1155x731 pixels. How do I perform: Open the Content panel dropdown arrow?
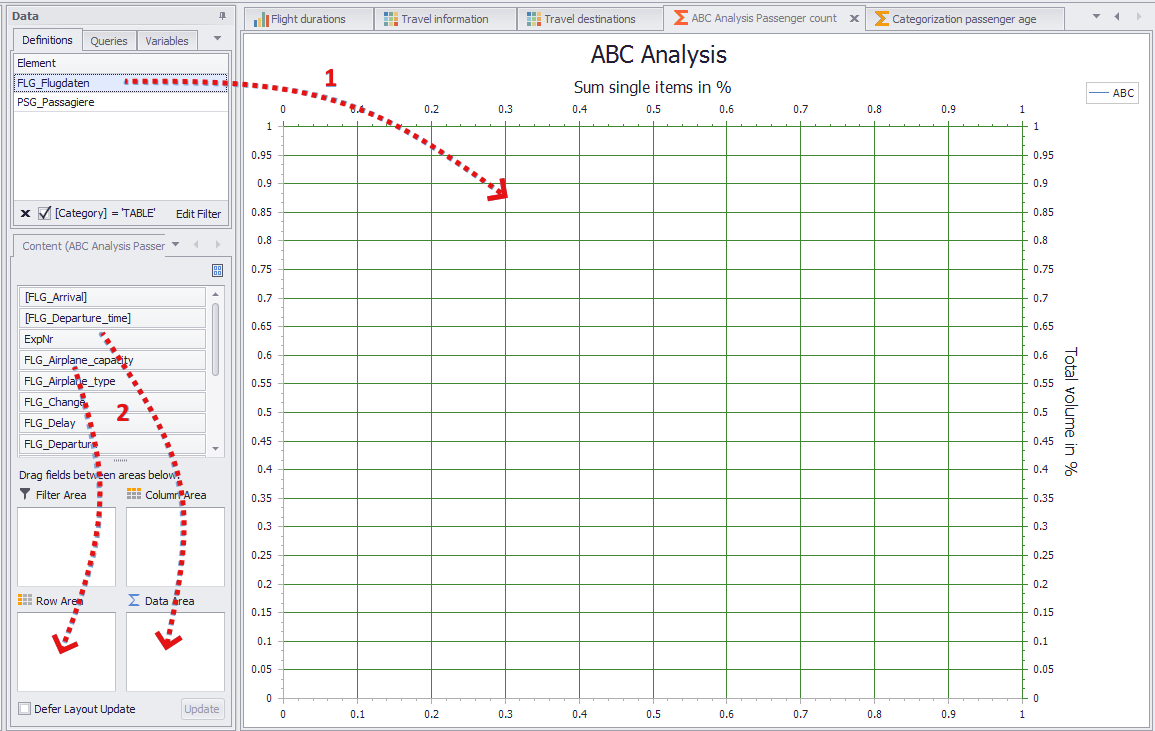click(x=175, y=245)
